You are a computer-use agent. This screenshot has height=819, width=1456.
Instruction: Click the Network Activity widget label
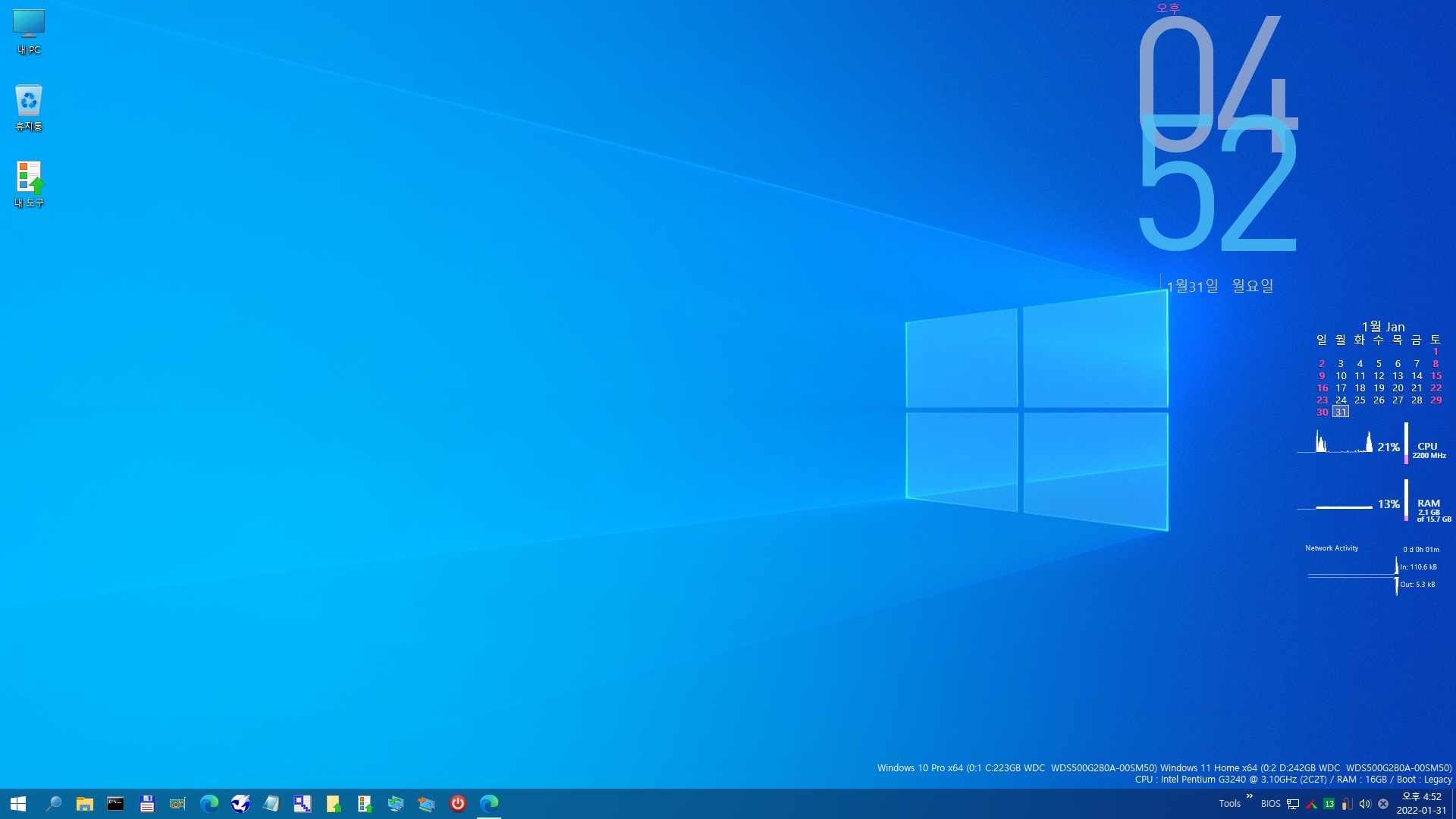pos(1332,548)
